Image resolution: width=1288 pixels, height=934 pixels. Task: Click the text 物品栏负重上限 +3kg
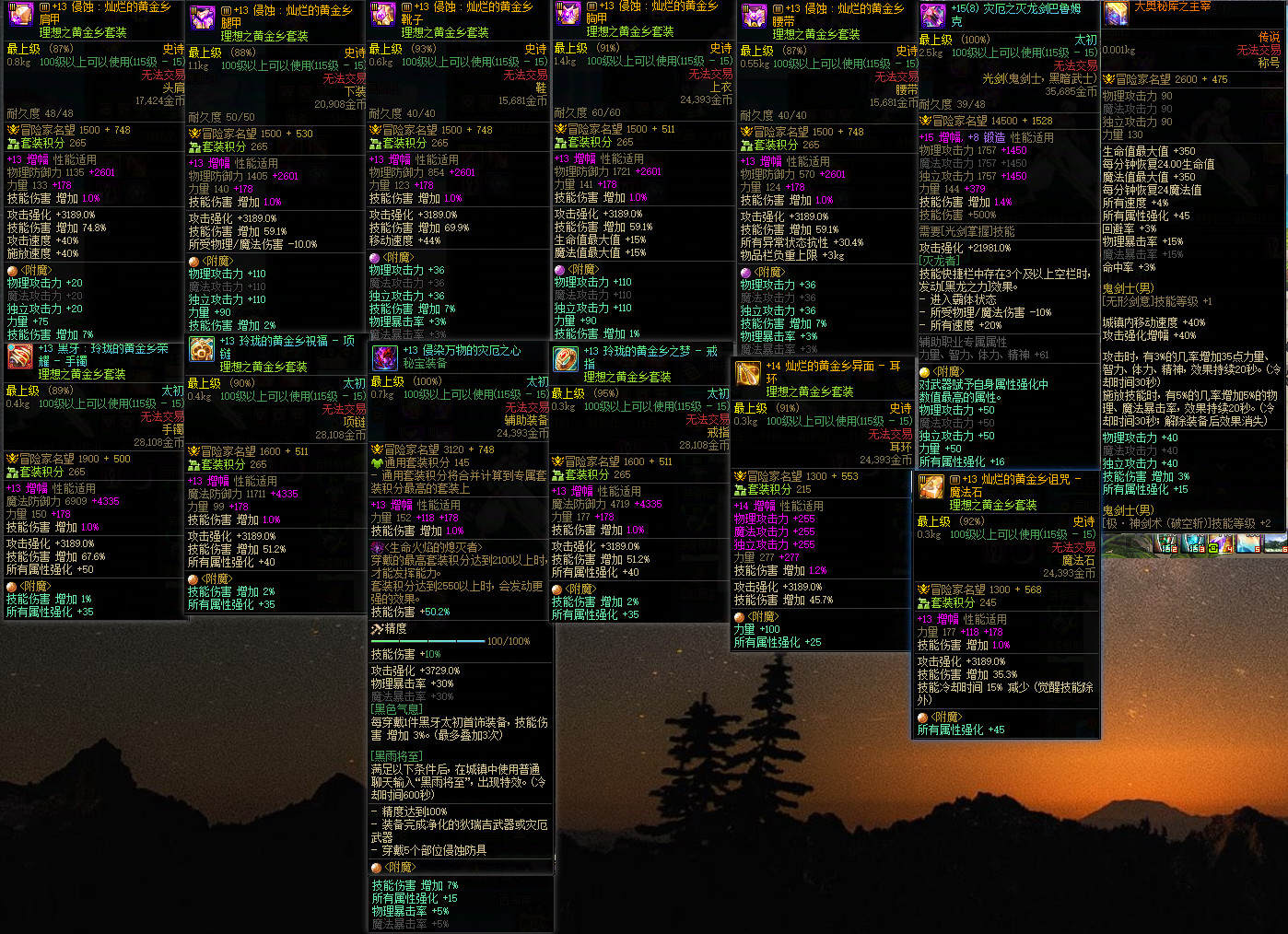pos(792,255)
